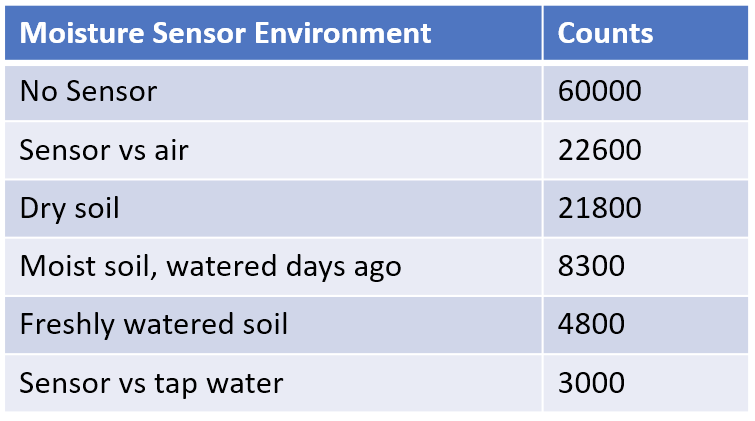Click the word 'Moist' in the fourth row
Image resolution: width=755 pixels, height=421 pixels.
[x=54, y=266]
